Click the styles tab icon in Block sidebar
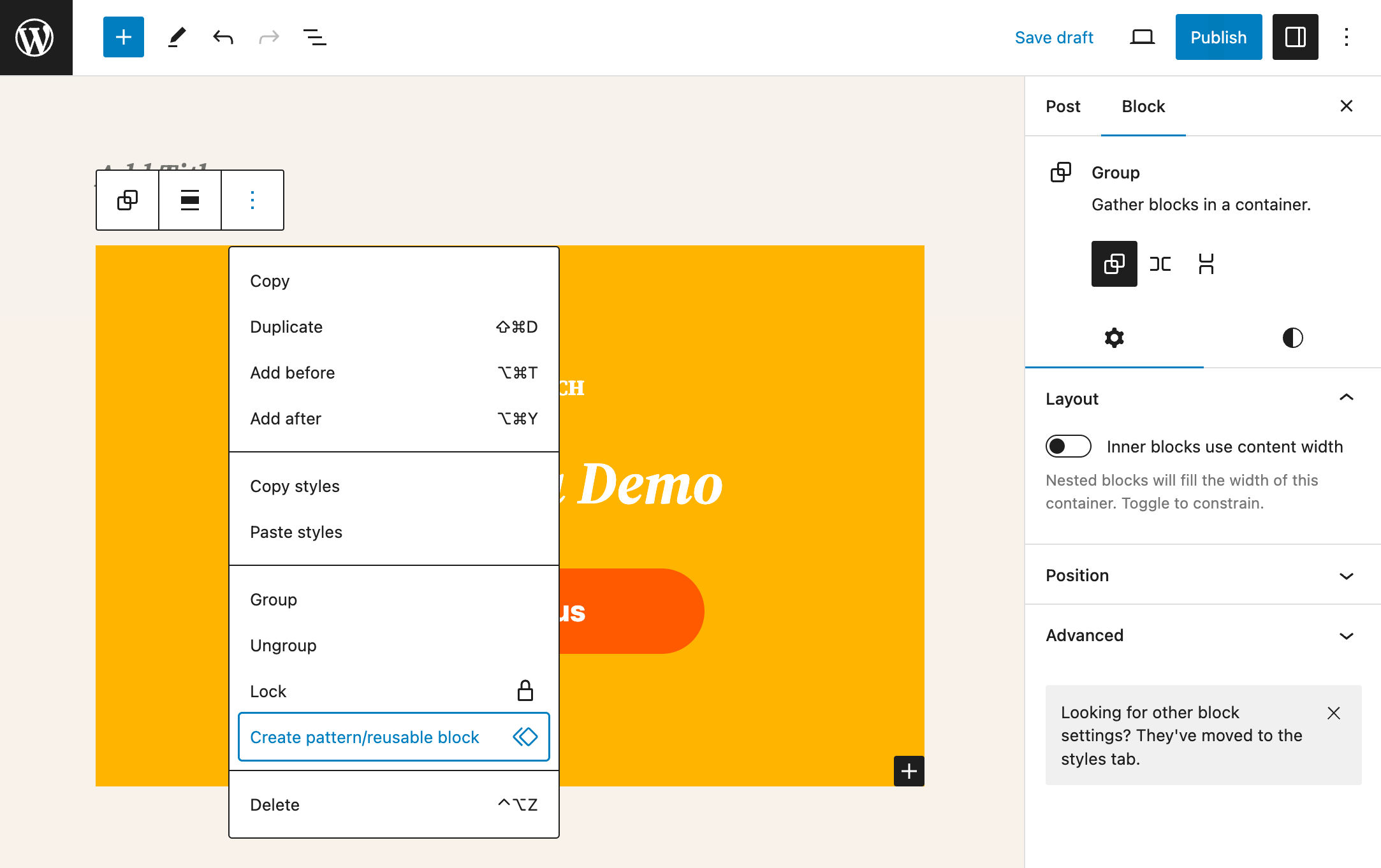Viewport: 1381px width, 868px height. (1293, 338)
